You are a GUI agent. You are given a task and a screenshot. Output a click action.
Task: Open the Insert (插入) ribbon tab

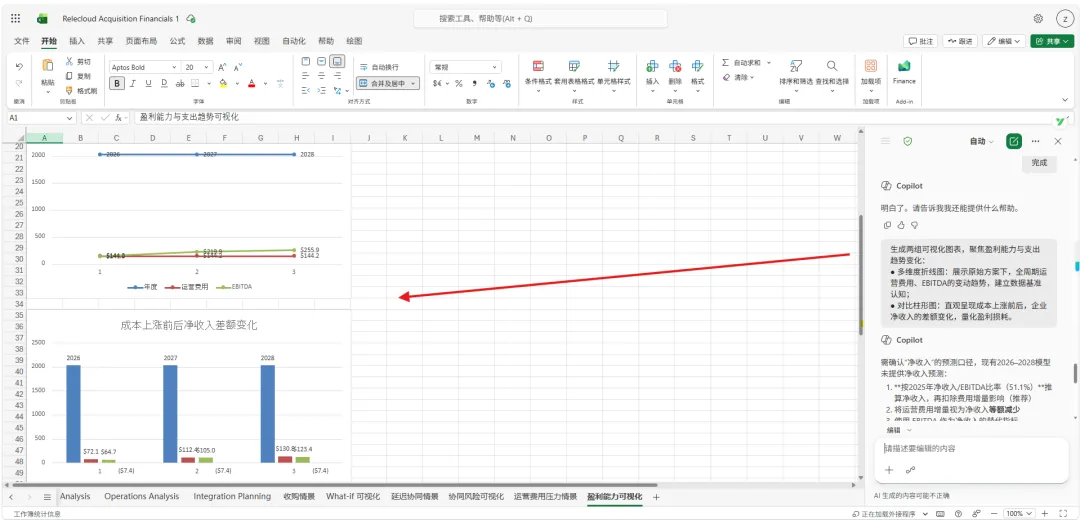pyautogui.click(x=77, y=41)
